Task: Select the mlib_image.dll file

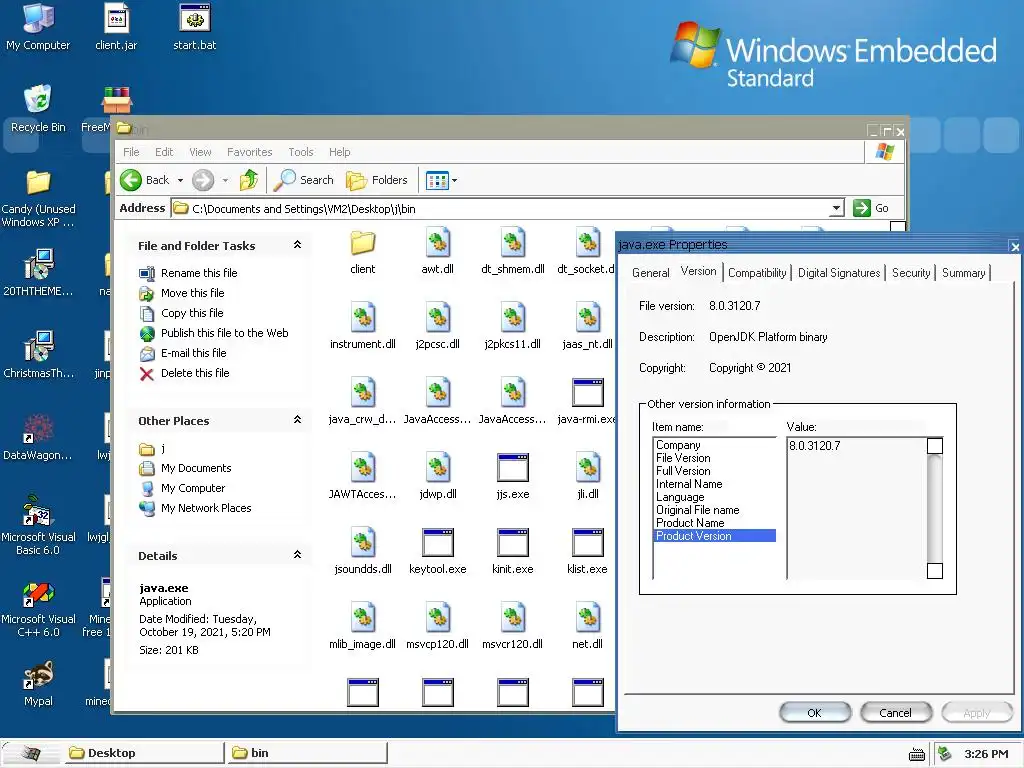Action: click(x=362, y=627)
